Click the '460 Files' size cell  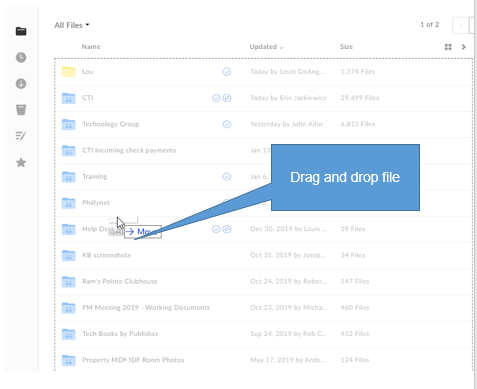tap(355, 308)
